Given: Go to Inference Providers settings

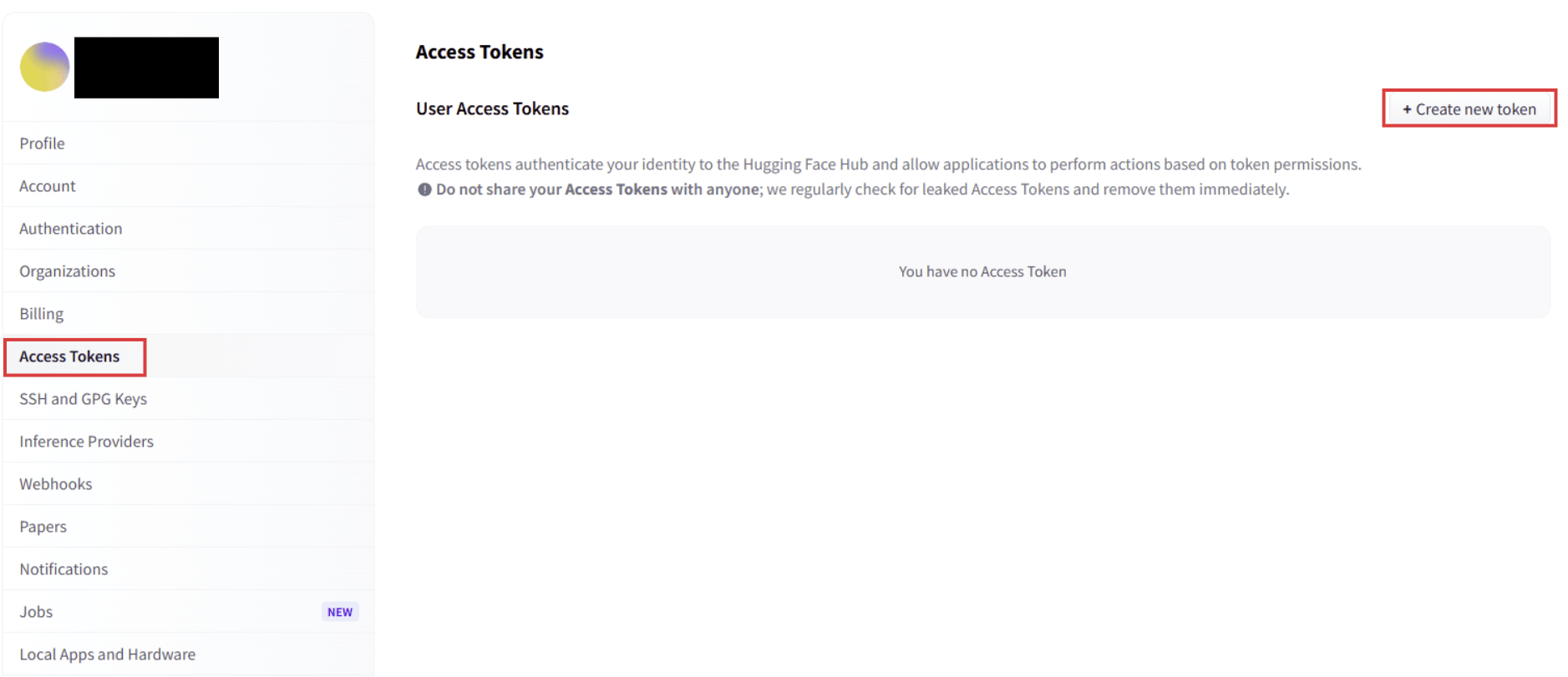Looking at the screenshot, I should click(87, 442).
